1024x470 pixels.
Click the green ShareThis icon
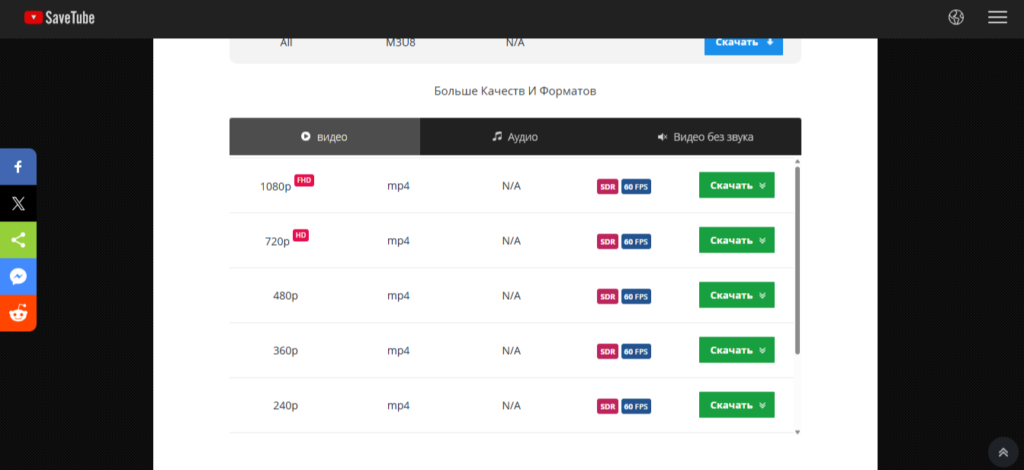coord(18,240)
